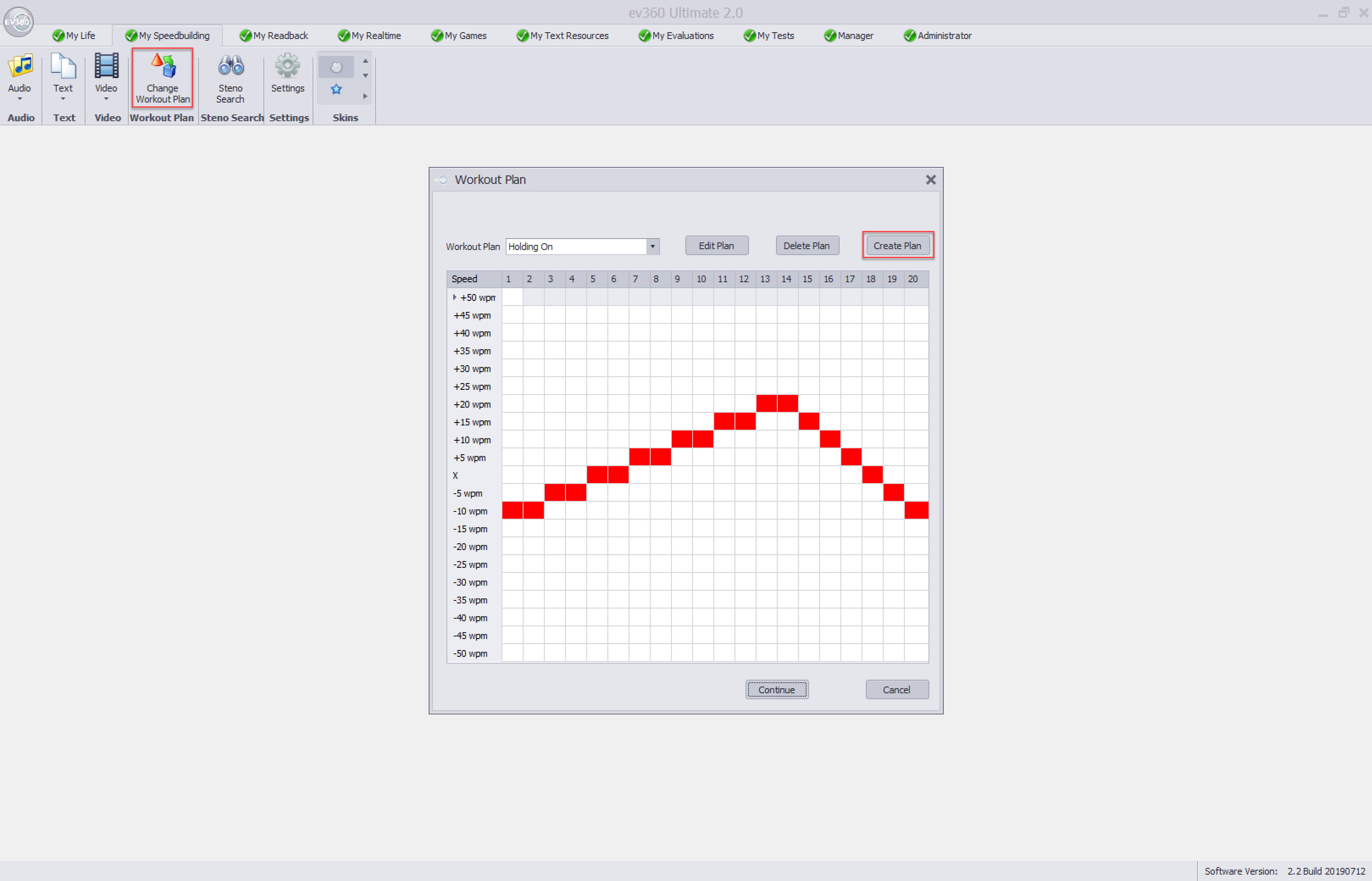Click the Delete Plan button
This screenshot has width=1372, height=881.
(807, 246)
